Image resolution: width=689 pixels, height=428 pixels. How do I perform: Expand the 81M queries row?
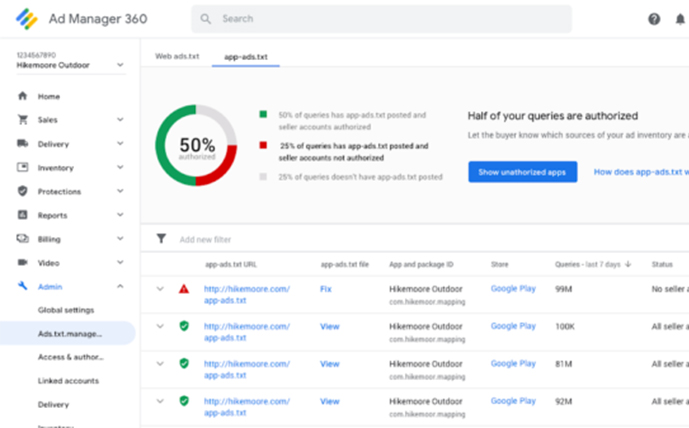[x=160, y=363]
